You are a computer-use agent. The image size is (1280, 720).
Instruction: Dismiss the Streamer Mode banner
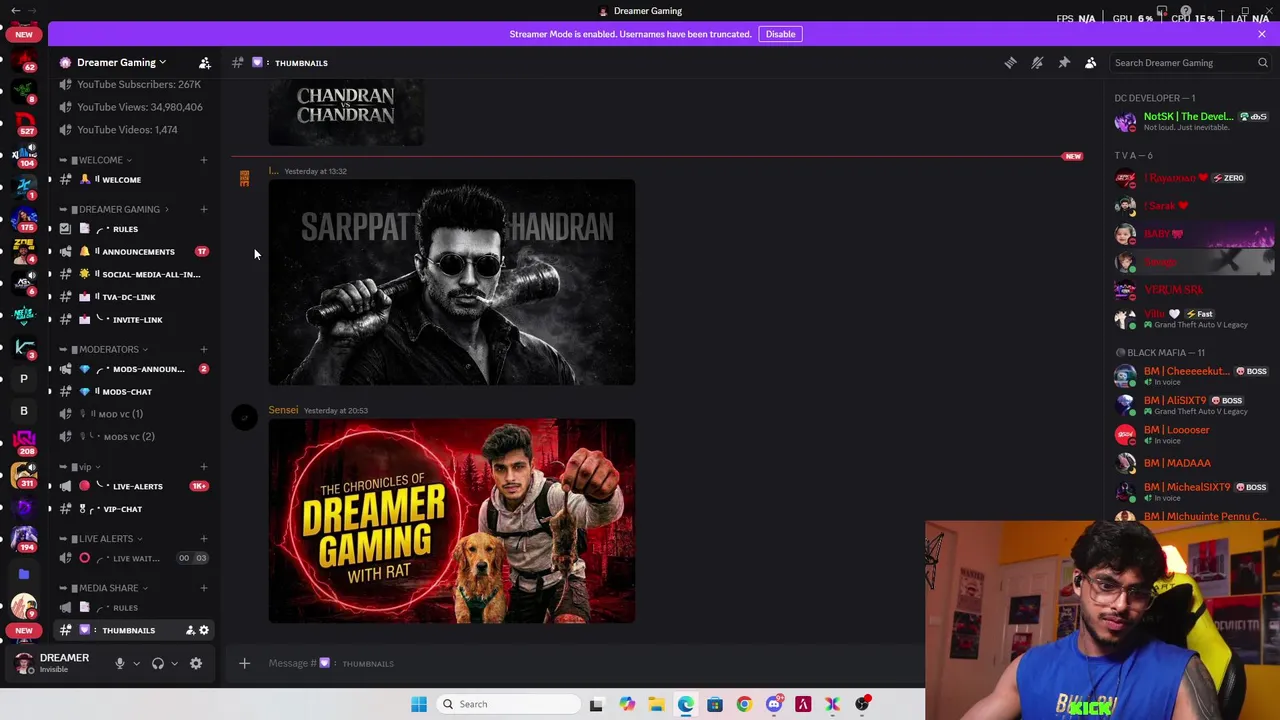(x=1262, y=34)
